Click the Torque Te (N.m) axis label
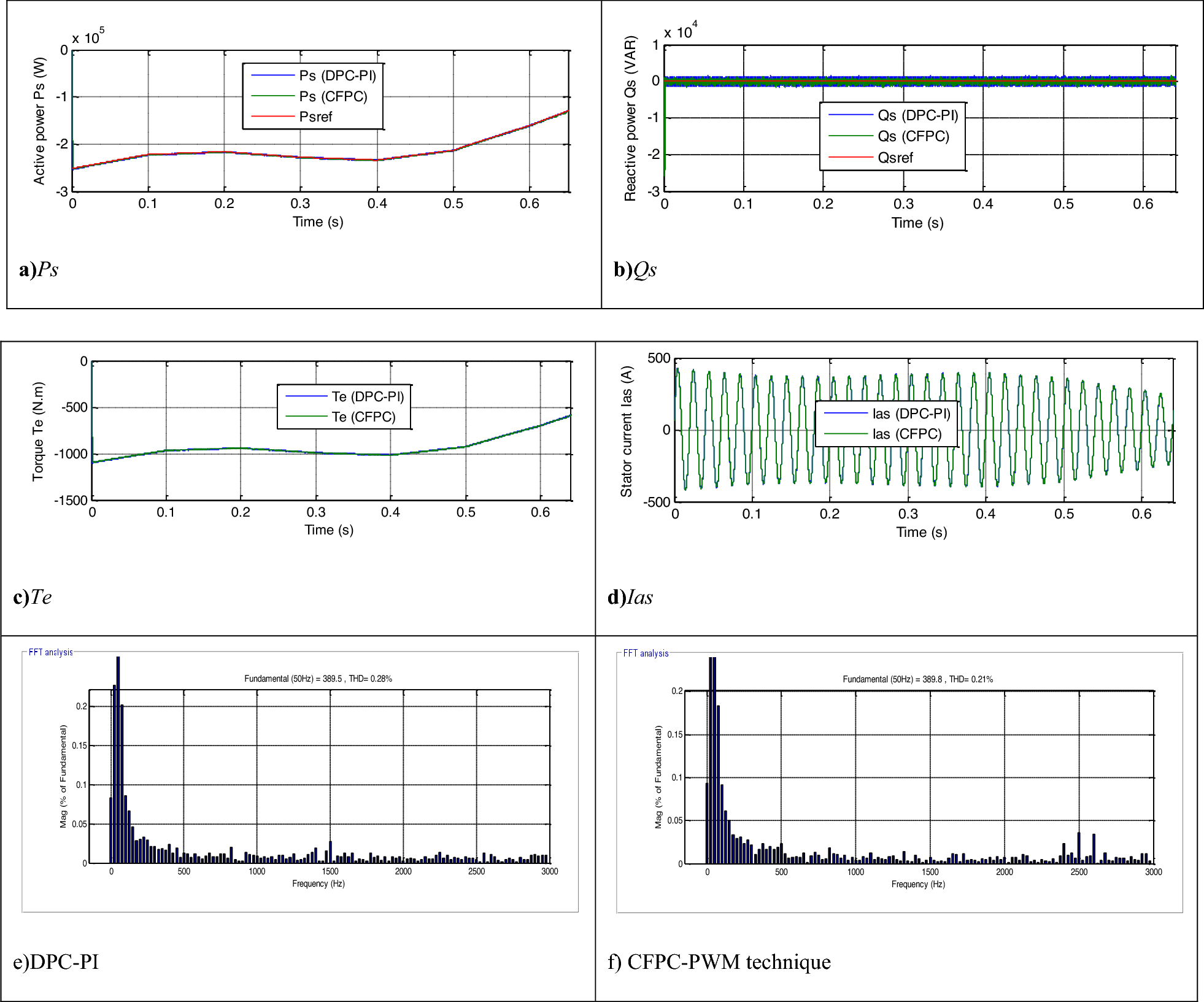Screen dimensions: 1204x1002 point(38,431)
